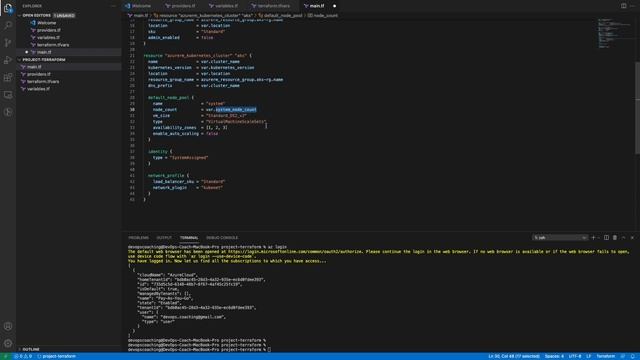The width and height of the screenshot is (640, 360).
Task: Open the zsh terminal selector dropdown
Action: (x=560, y=238)
